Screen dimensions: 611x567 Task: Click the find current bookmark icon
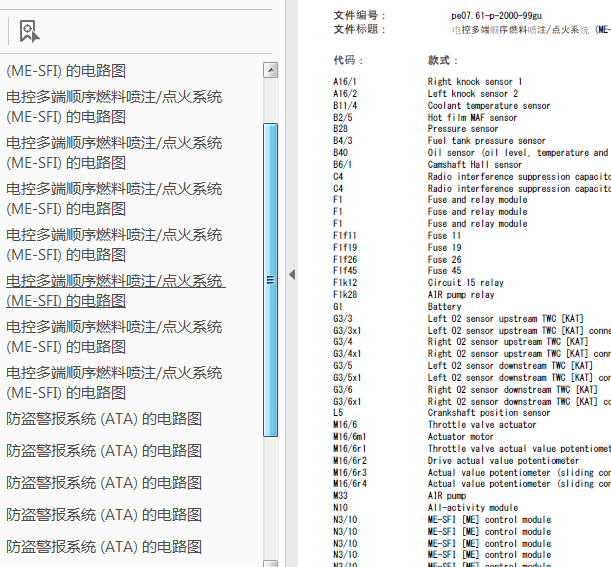click(29, 31)
